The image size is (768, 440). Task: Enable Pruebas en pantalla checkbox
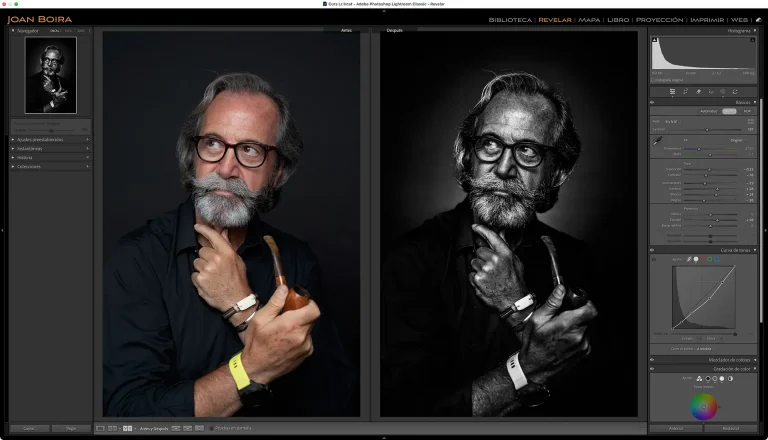point(211,428)
